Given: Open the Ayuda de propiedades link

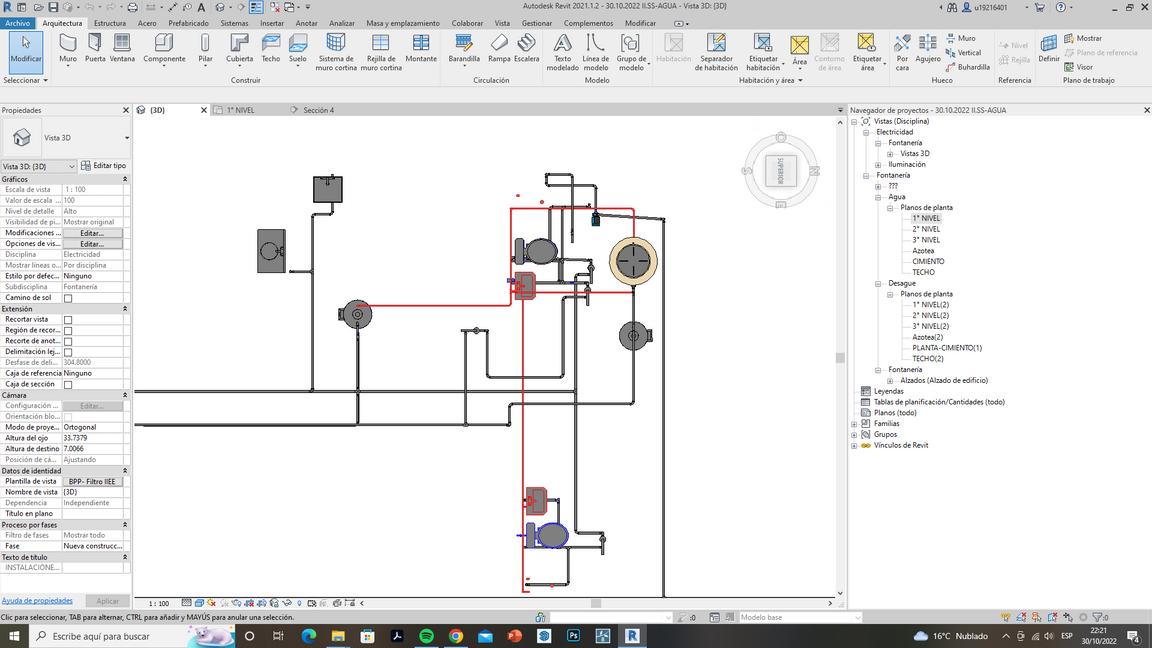Looking at the screenshot, I should tap(37, 601).
